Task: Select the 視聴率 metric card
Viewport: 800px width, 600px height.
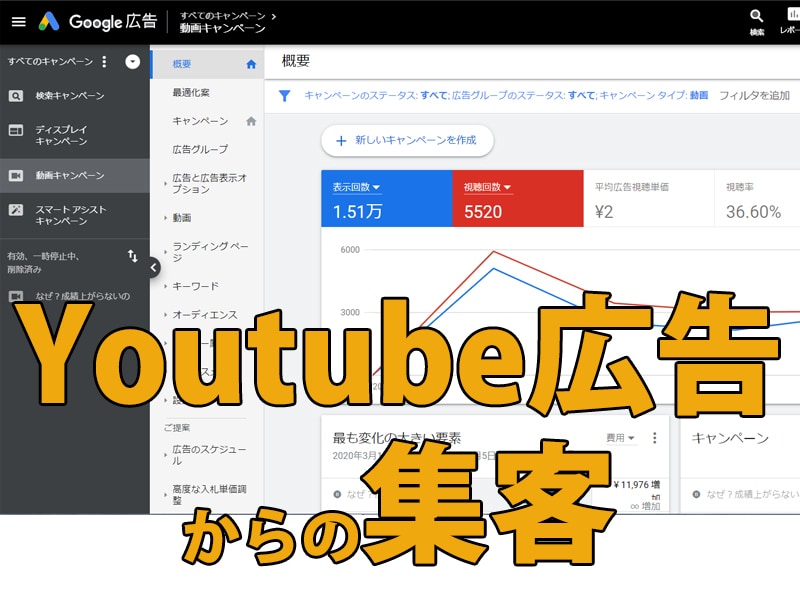Action: [x=757, y=198]
